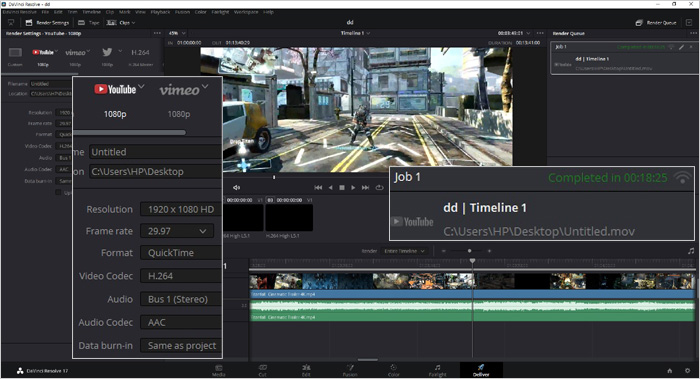Open the Render range Entire Timeline dropdown

pos(404,251)
